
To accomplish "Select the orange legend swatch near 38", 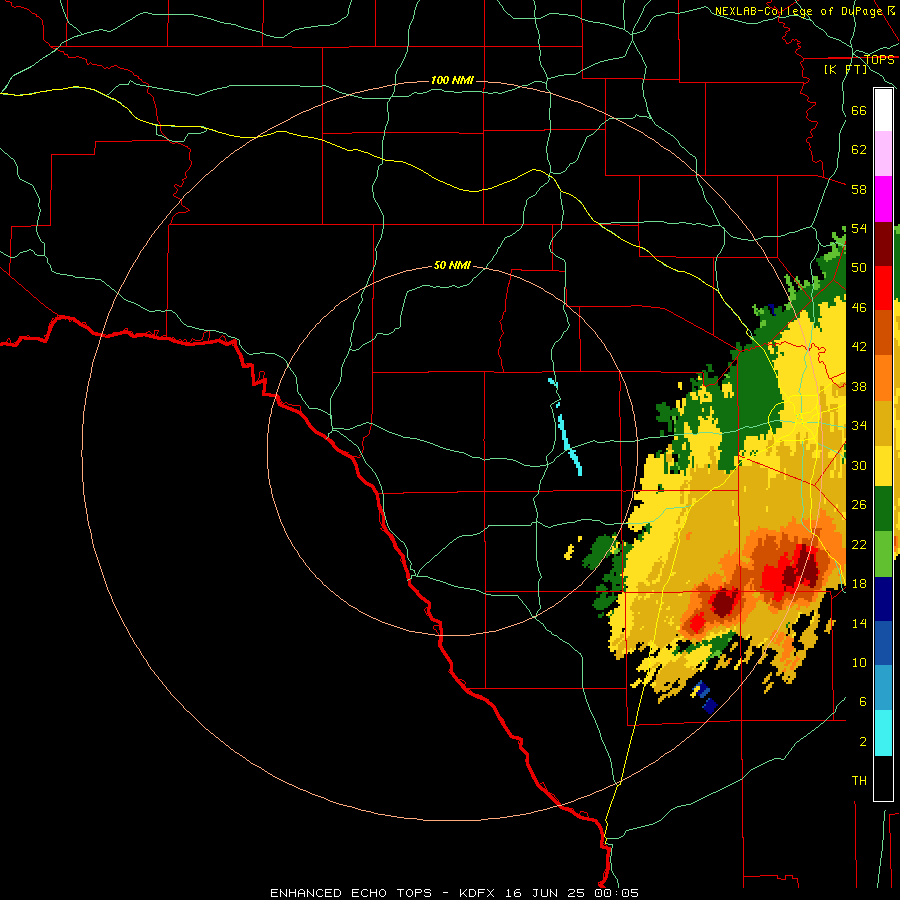I will [883, 378].
